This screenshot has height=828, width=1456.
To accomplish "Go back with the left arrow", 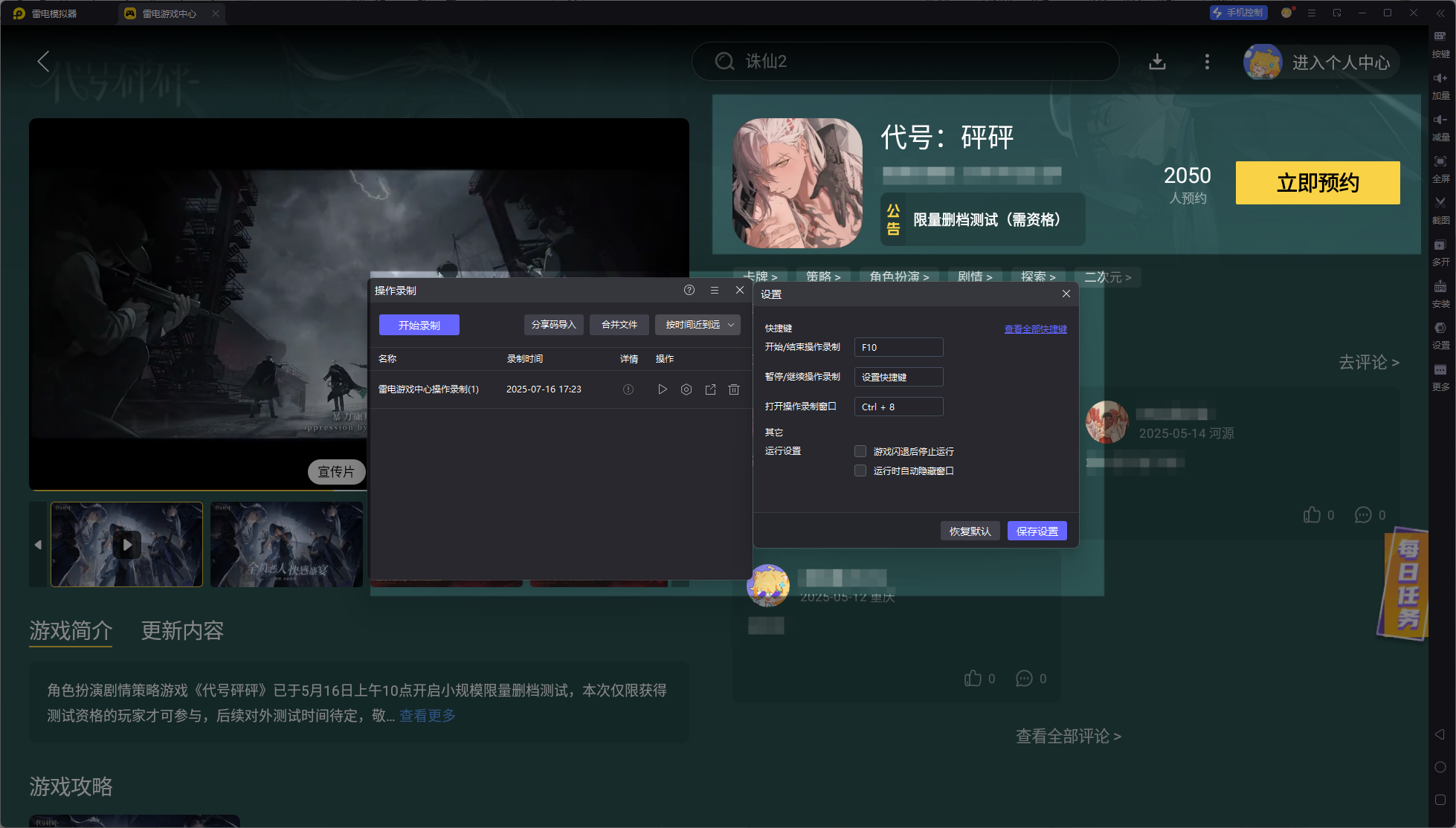I will (43, 61).
